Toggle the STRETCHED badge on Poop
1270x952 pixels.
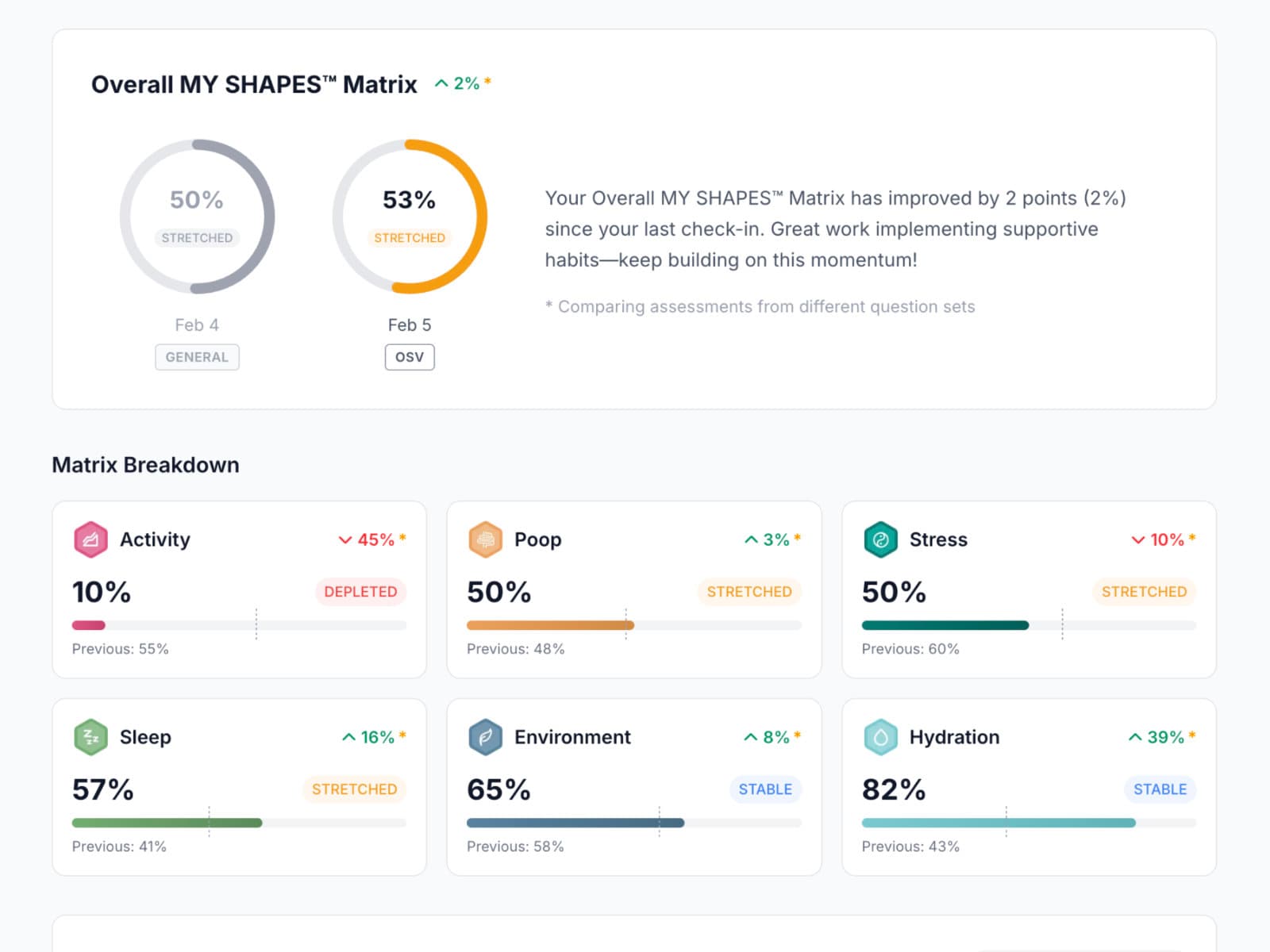pyautogui.click(x=749, y=592)
